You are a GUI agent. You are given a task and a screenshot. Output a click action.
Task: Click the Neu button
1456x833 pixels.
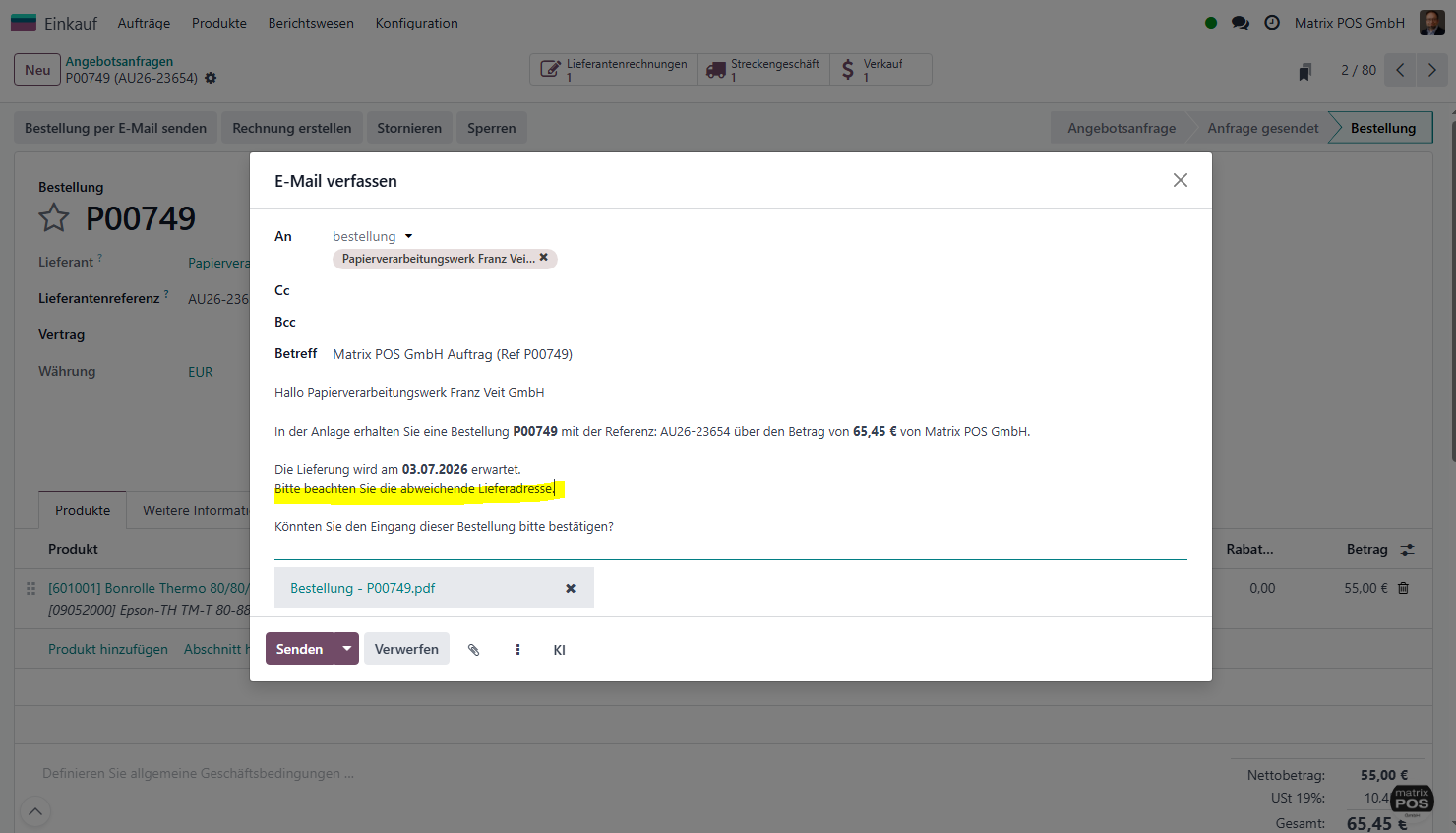click(37, 70)
